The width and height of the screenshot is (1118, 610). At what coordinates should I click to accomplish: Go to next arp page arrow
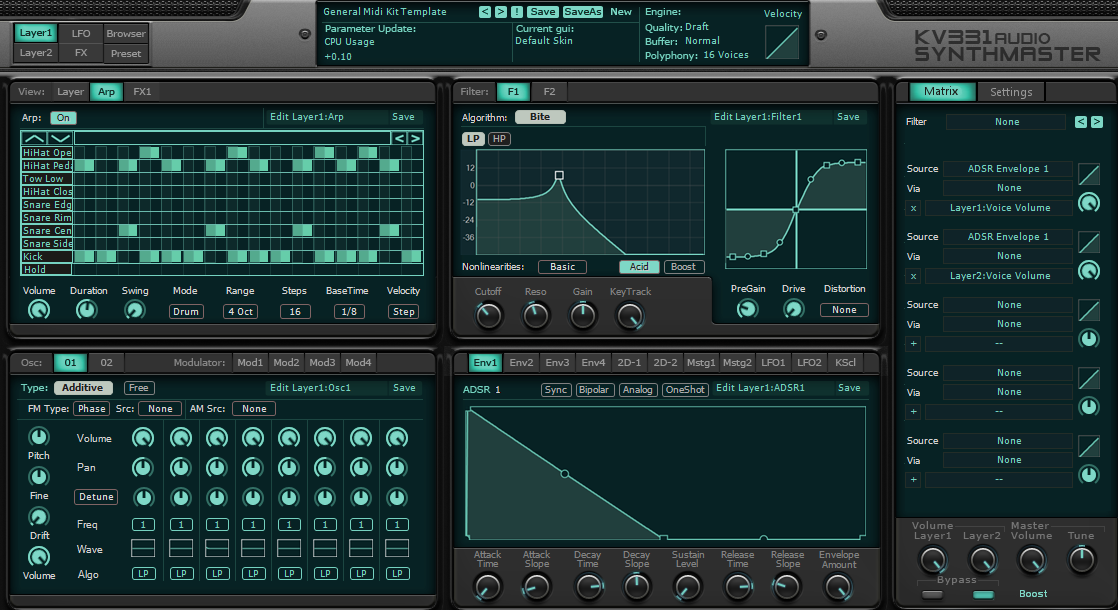415,138
